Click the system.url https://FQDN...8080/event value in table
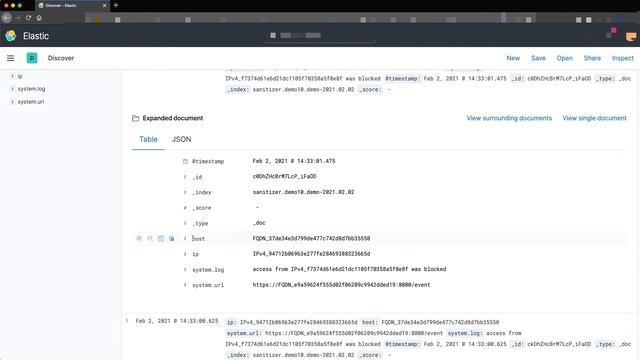Image resolution: width=640 pixels, height=360 pixels. pyautogui.click(x=341, y=284)
